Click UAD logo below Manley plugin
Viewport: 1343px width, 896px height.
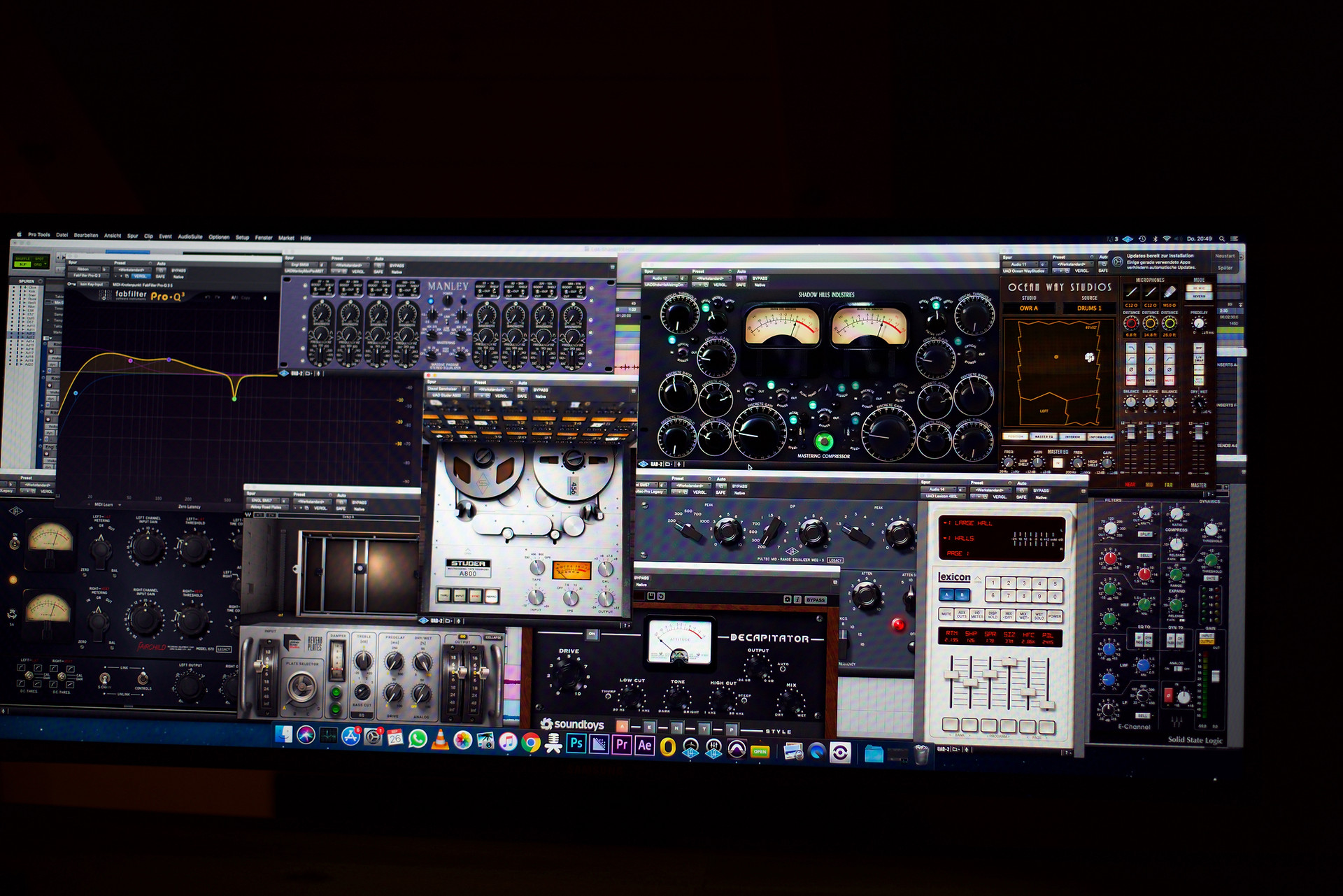coord(285,374)
